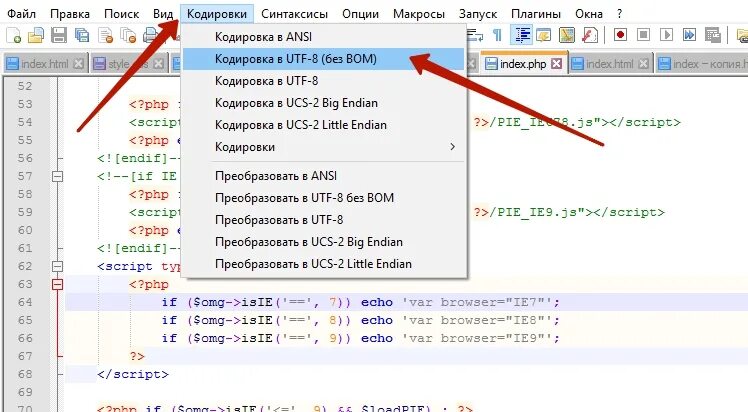This screenshot has height=412, width=748.
Task: Open the Плагины menu
Action: click(x=536, y=14)
